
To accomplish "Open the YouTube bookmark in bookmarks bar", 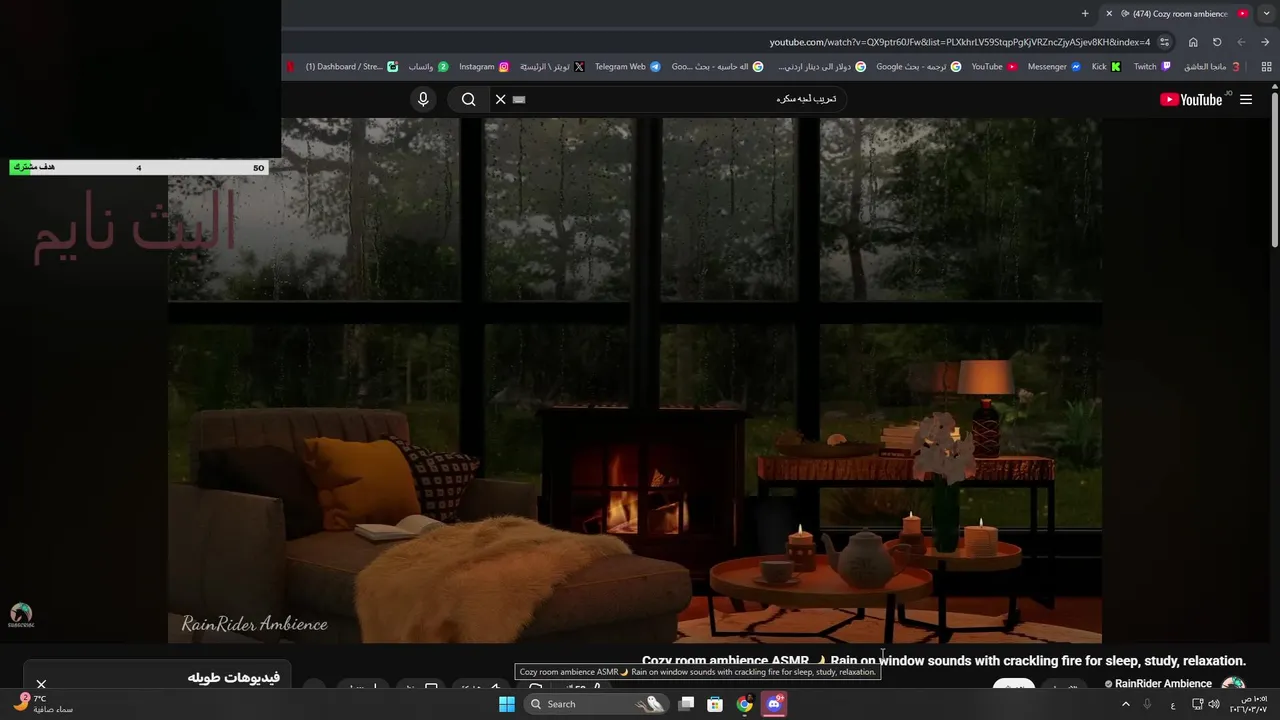I will pyautogui.click(x=994, y=67).
